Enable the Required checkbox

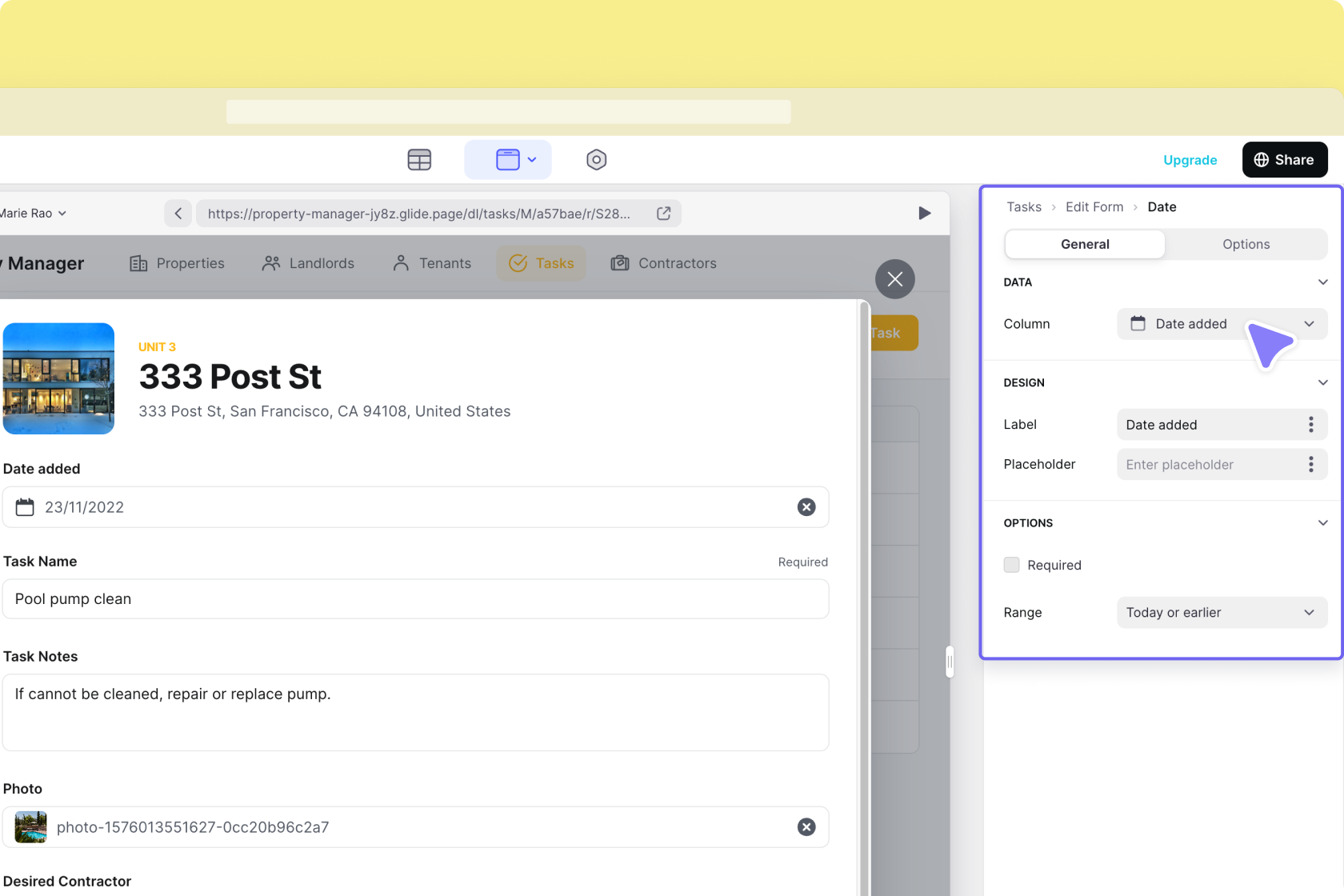[1012, 565]
